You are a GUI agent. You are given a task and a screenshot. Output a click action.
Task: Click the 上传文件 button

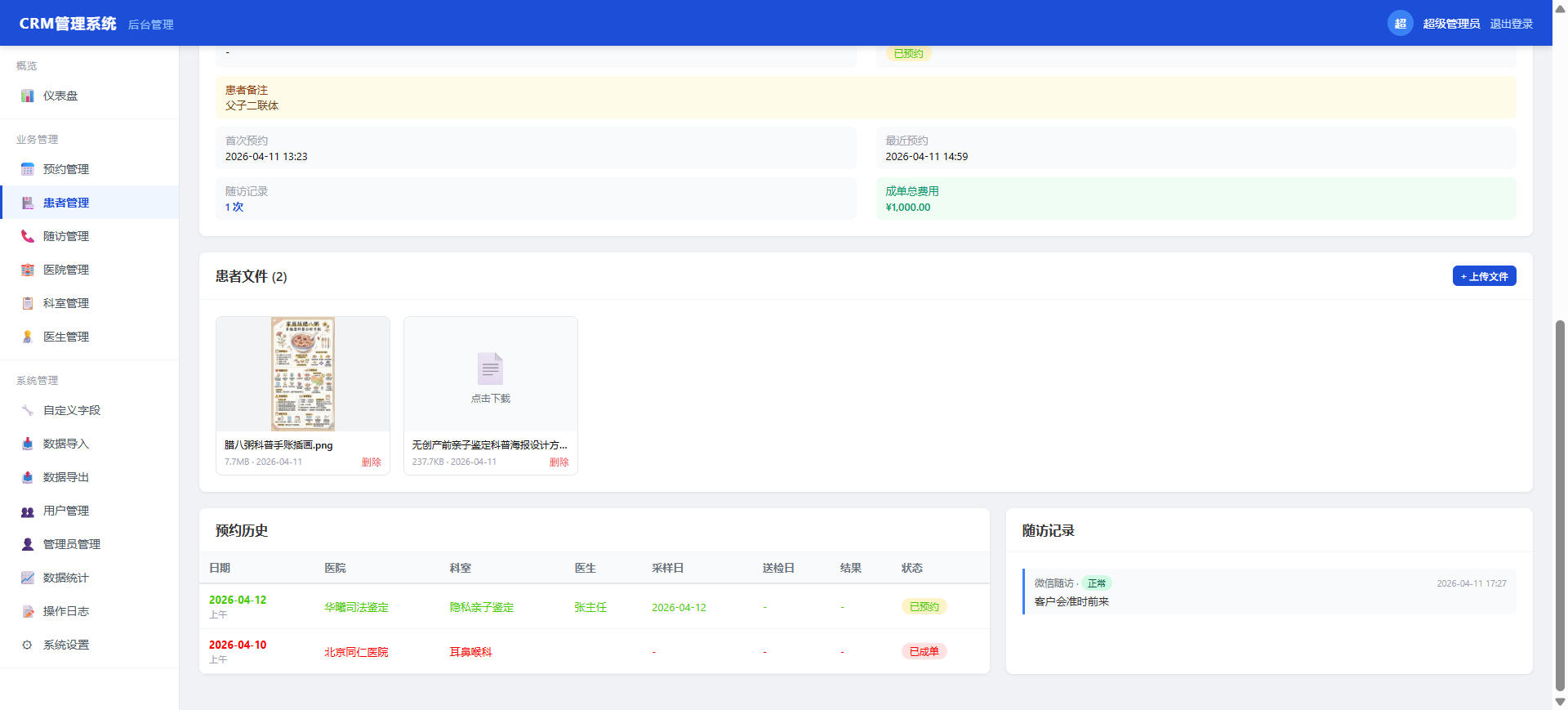(x=1484, y=276)
